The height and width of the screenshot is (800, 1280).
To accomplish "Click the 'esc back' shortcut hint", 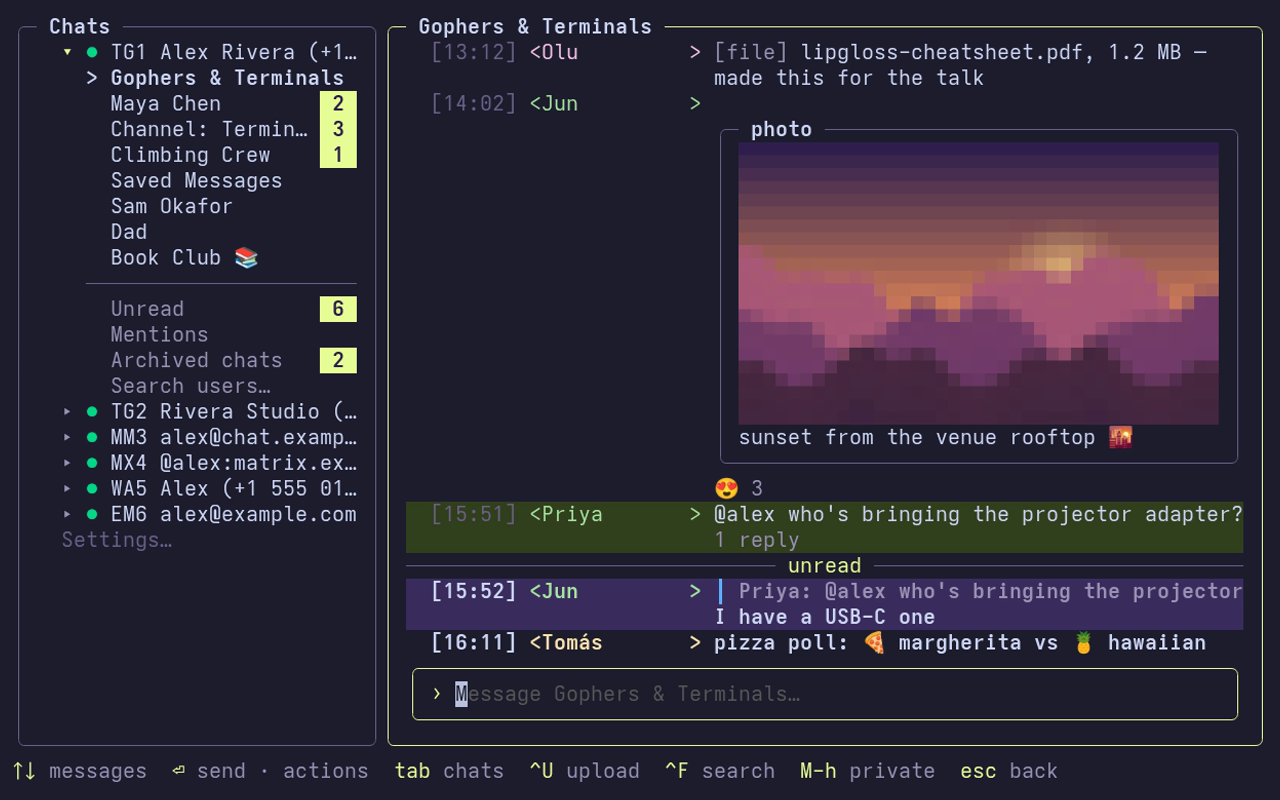I will 1009,771.
